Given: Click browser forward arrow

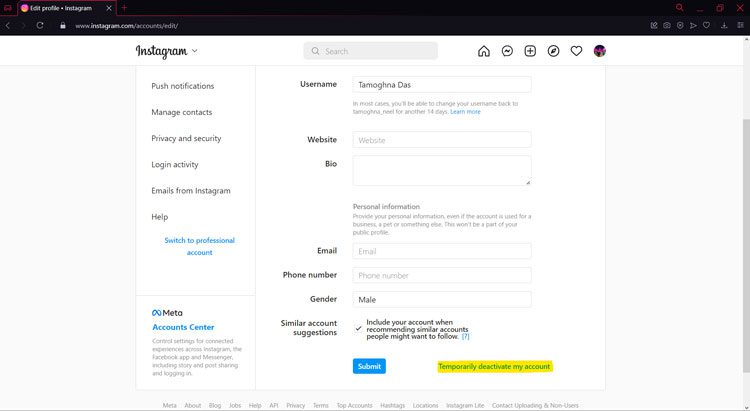Looking at the screenshot, I should (x=23, y=25).
